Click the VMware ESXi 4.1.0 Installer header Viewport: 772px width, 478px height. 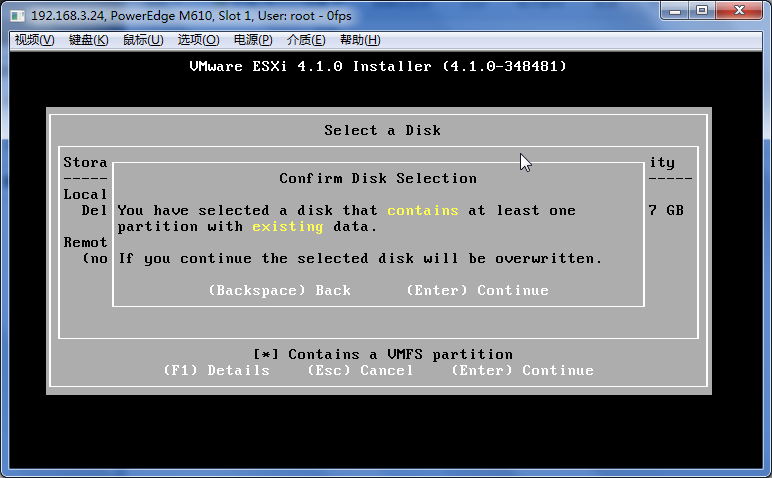click(x=378, y=66)
